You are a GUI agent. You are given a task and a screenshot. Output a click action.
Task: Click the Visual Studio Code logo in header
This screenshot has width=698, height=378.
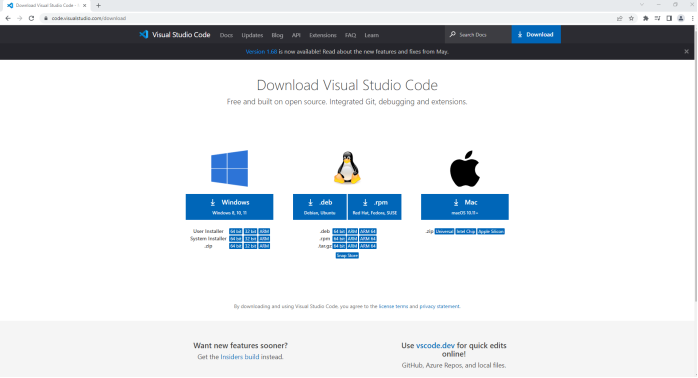(174, 34)
